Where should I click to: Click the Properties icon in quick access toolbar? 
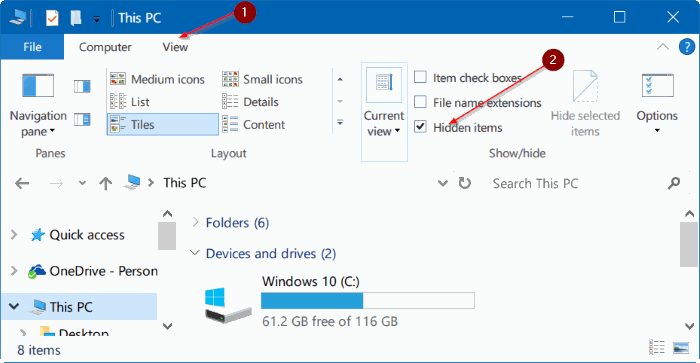tap(52, 18)
